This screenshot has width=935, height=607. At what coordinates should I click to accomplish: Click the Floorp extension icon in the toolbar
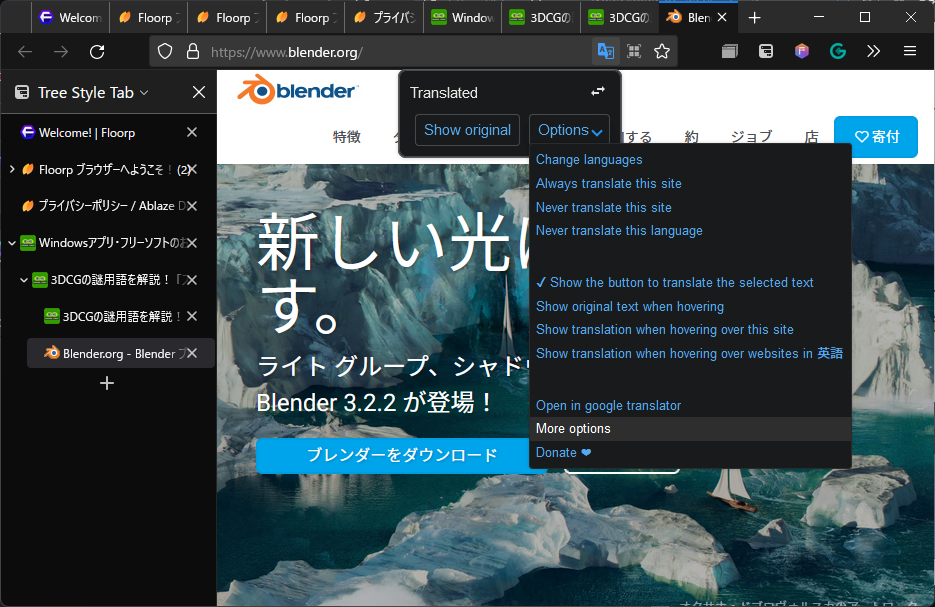(x=801, y=51)
